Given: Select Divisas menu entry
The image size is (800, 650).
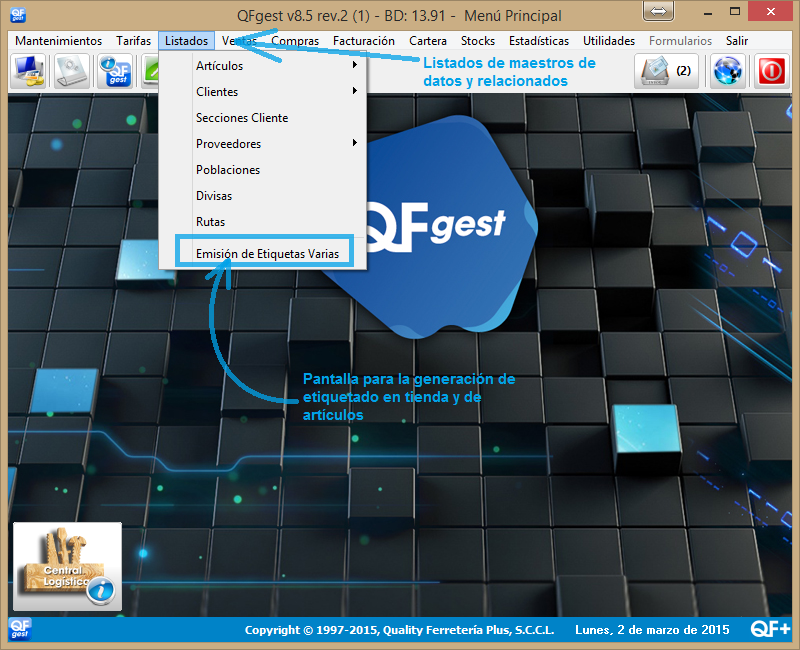Looking at the screenshot, I should click(x=263, y=196).
